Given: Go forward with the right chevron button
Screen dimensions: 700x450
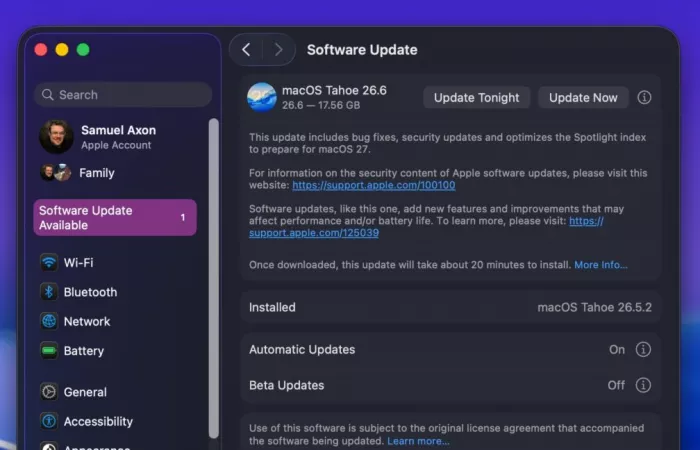Looking at the screenshot, I should [279, 50].
